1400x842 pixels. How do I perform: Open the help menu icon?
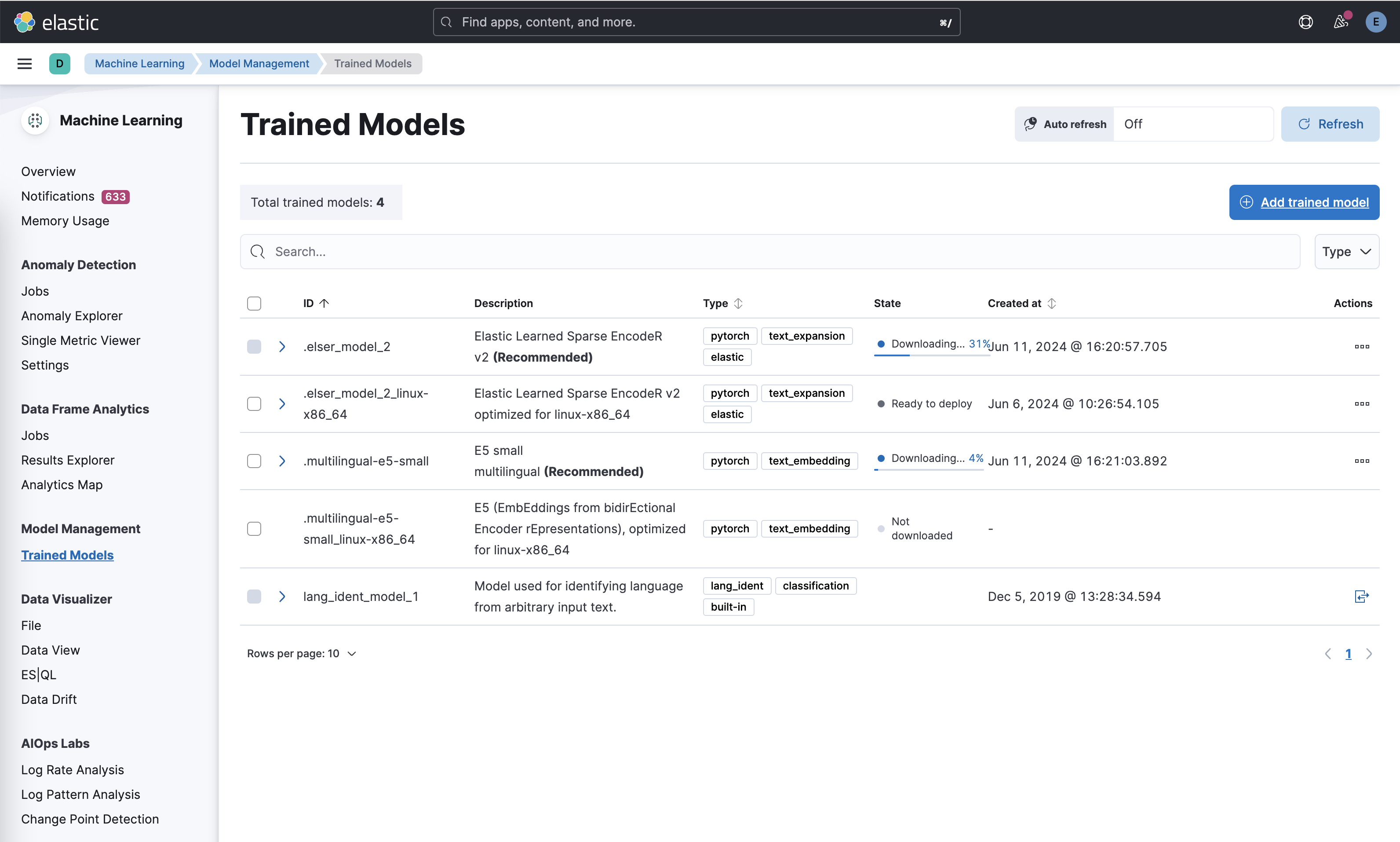[1305, 22]
